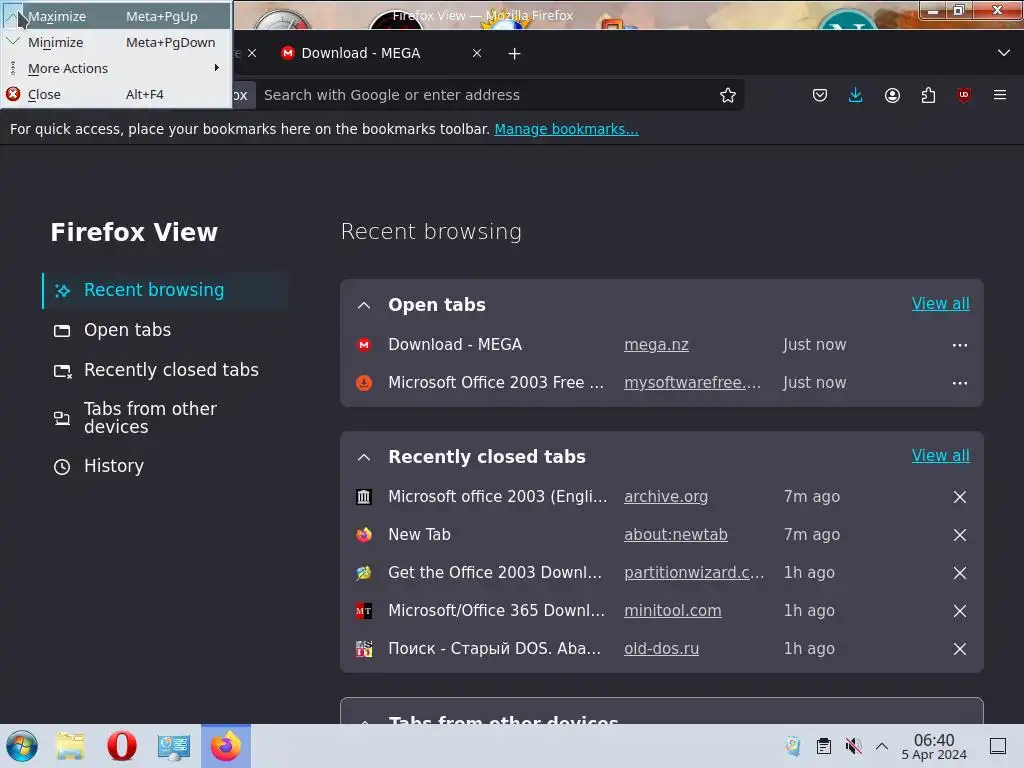Open a new tab with plus button

tap(515, 54)
